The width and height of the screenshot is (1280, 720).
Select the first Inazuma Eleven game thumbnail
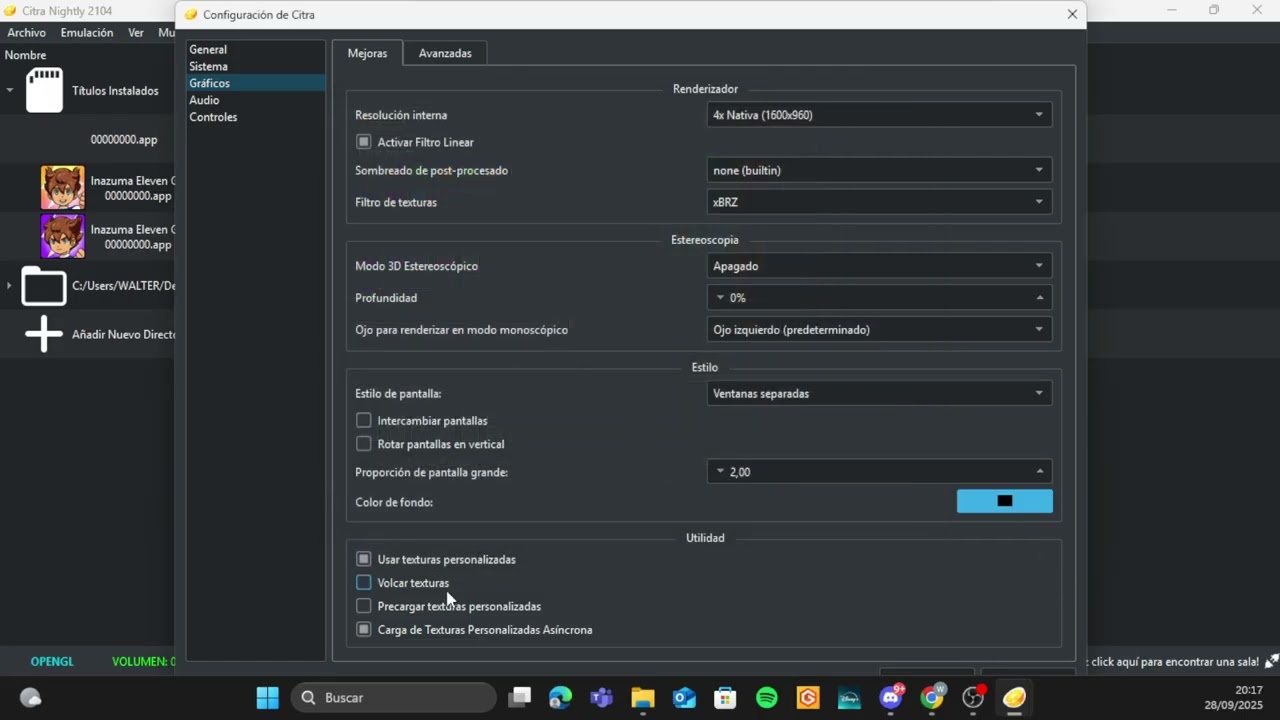point(62,188)
